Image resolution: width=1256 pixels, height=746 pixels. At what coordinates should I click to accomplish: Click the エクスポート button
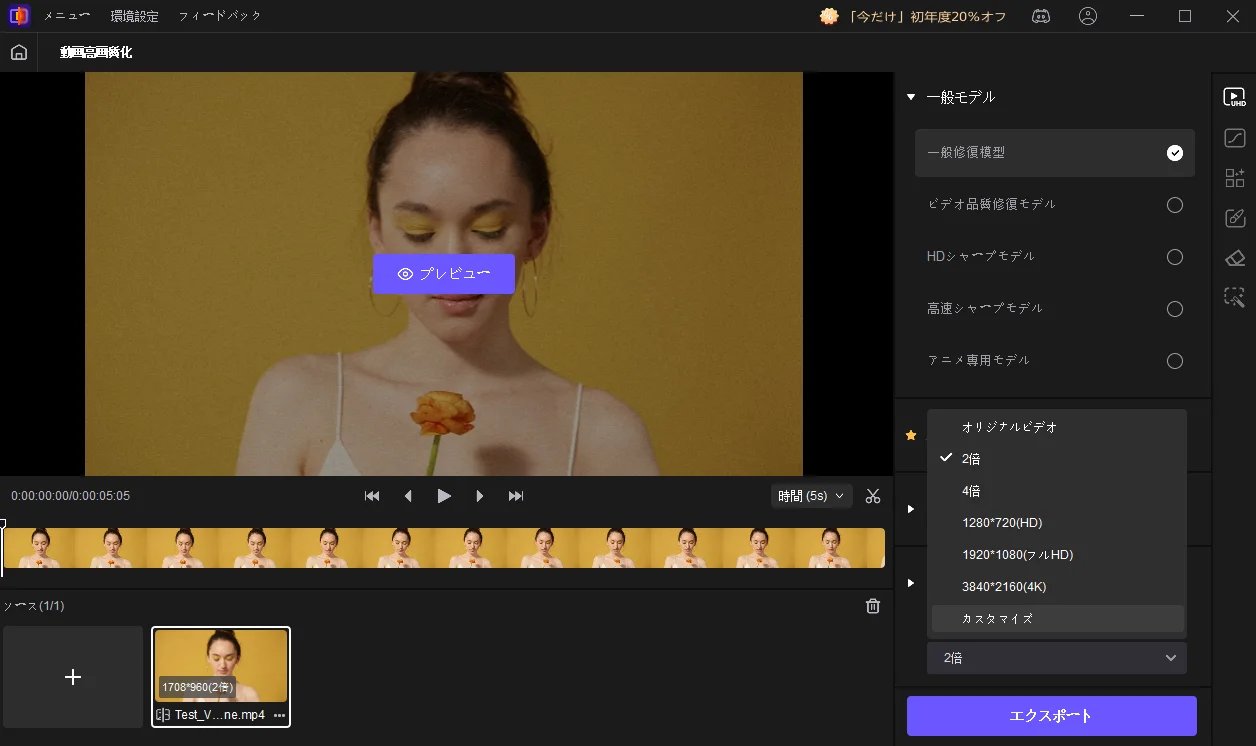(1051, 715)
